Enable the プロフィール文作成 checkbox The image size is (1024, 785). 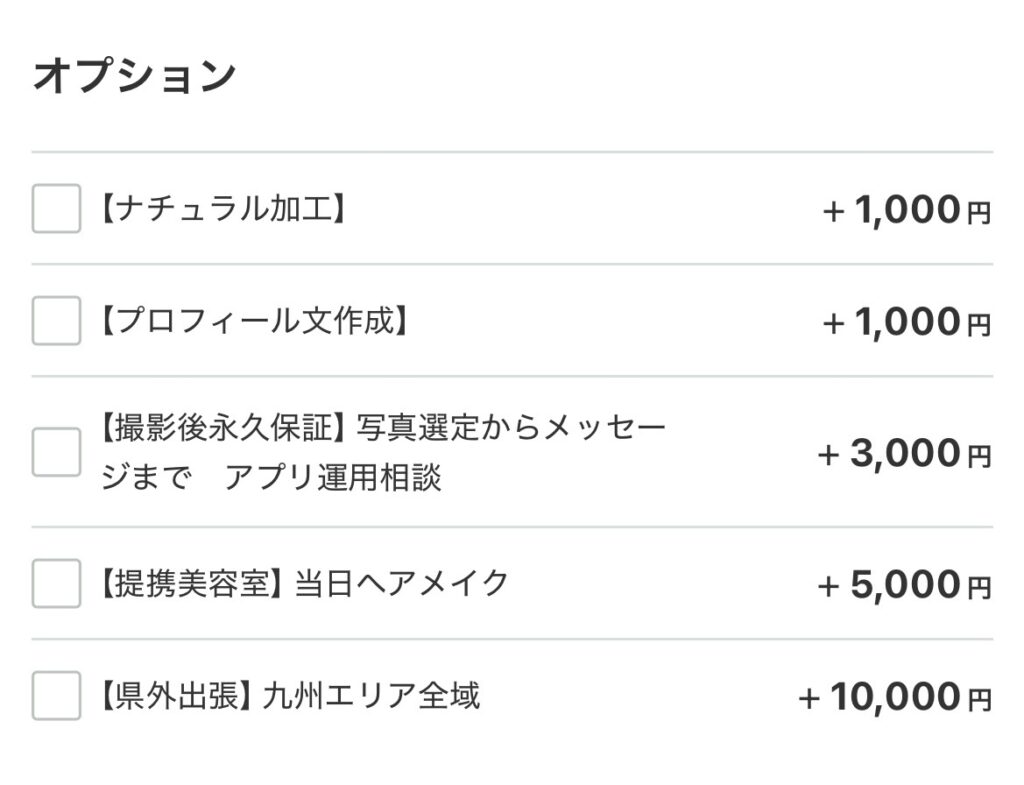(x=56, y=321)
